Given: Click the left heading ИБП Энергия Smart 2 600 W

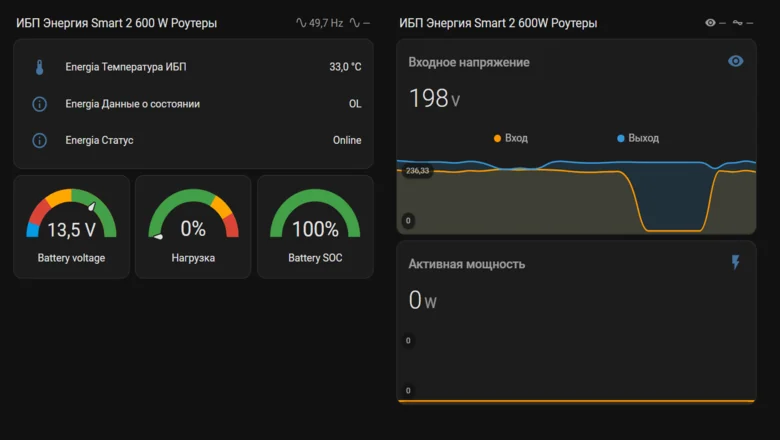Looking at the screenshot, I should click(116, 23).
